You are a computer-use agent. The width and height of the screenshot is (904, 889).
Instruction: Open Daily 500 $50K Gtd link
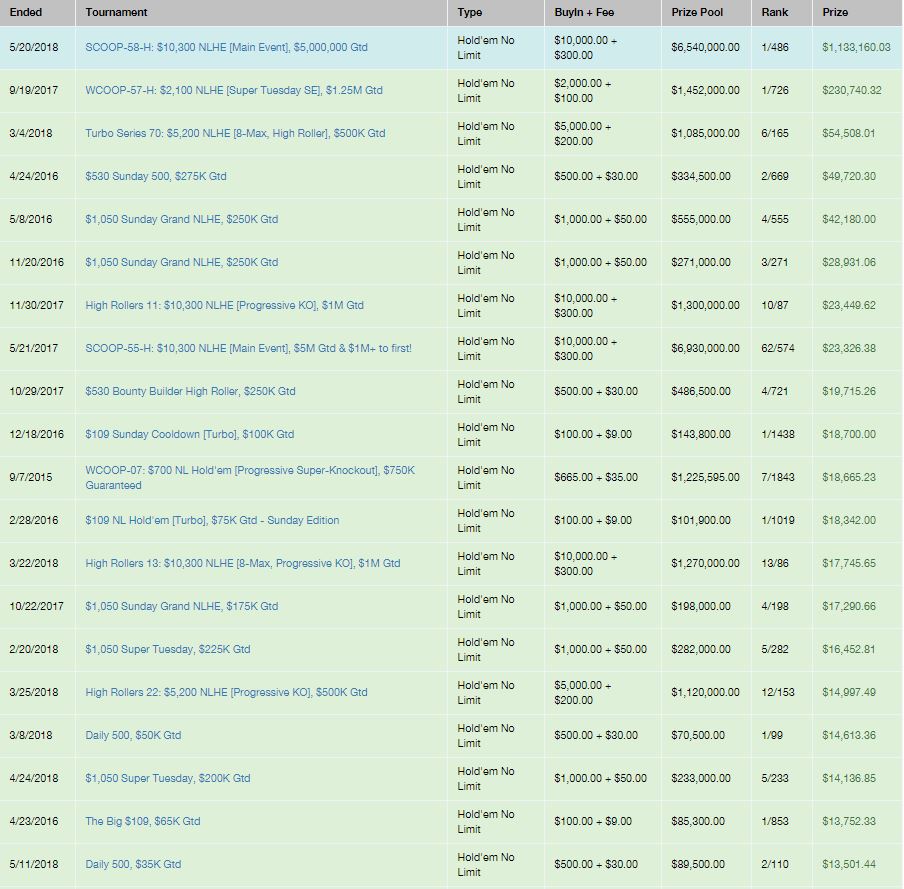pos(133,735)
